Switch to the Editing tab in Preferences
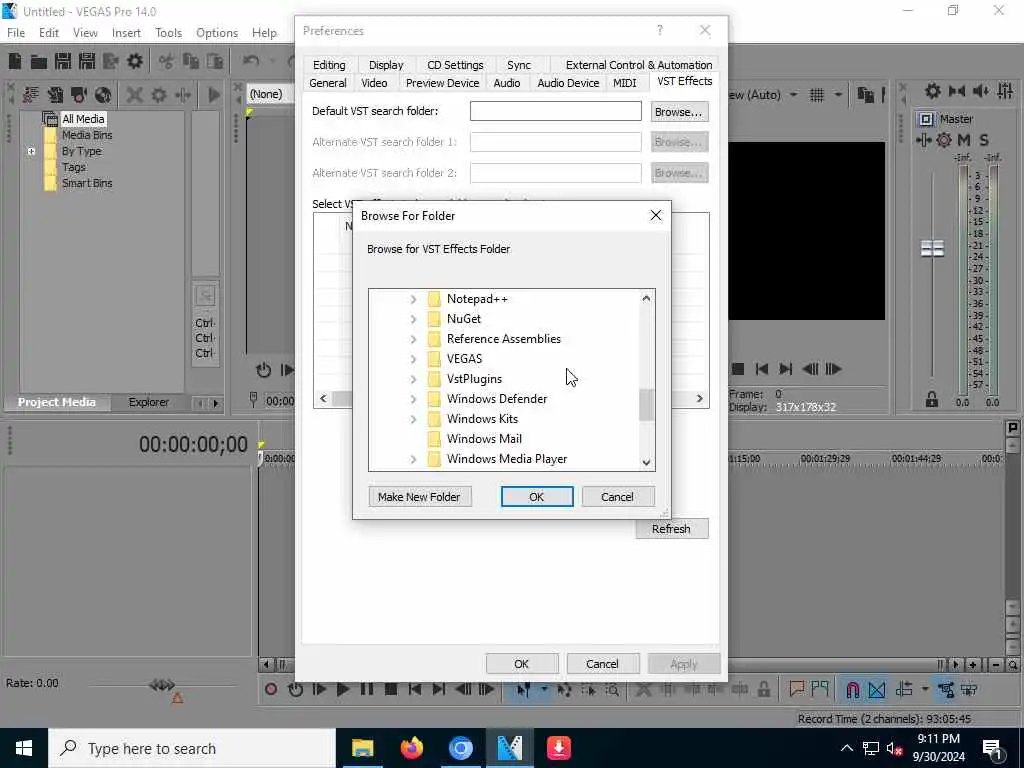This screenshot has height=768, width=1024. pyautogui.click(x=328, y=65)
